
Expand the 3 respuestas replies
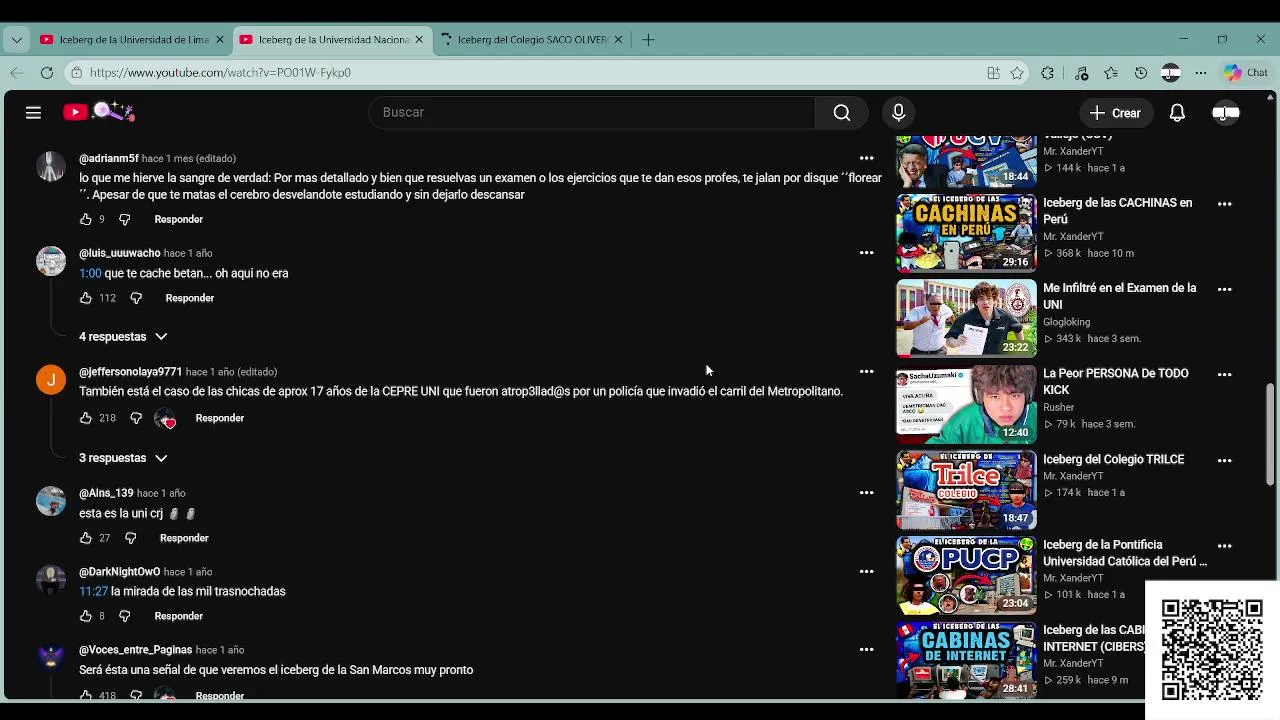click(x=123, y=458)
